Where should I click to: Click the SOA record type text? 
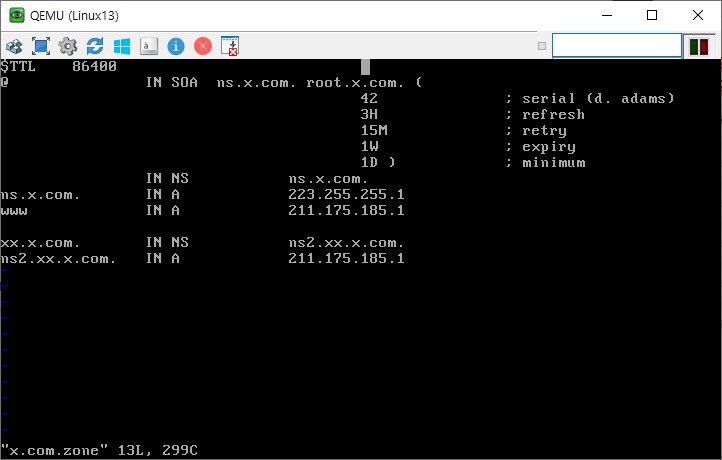[x=184, y=82]
